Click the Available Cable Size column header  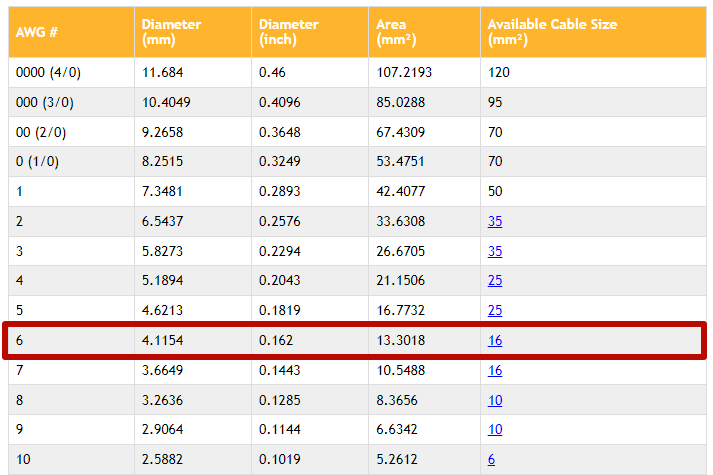click(552, 31)
